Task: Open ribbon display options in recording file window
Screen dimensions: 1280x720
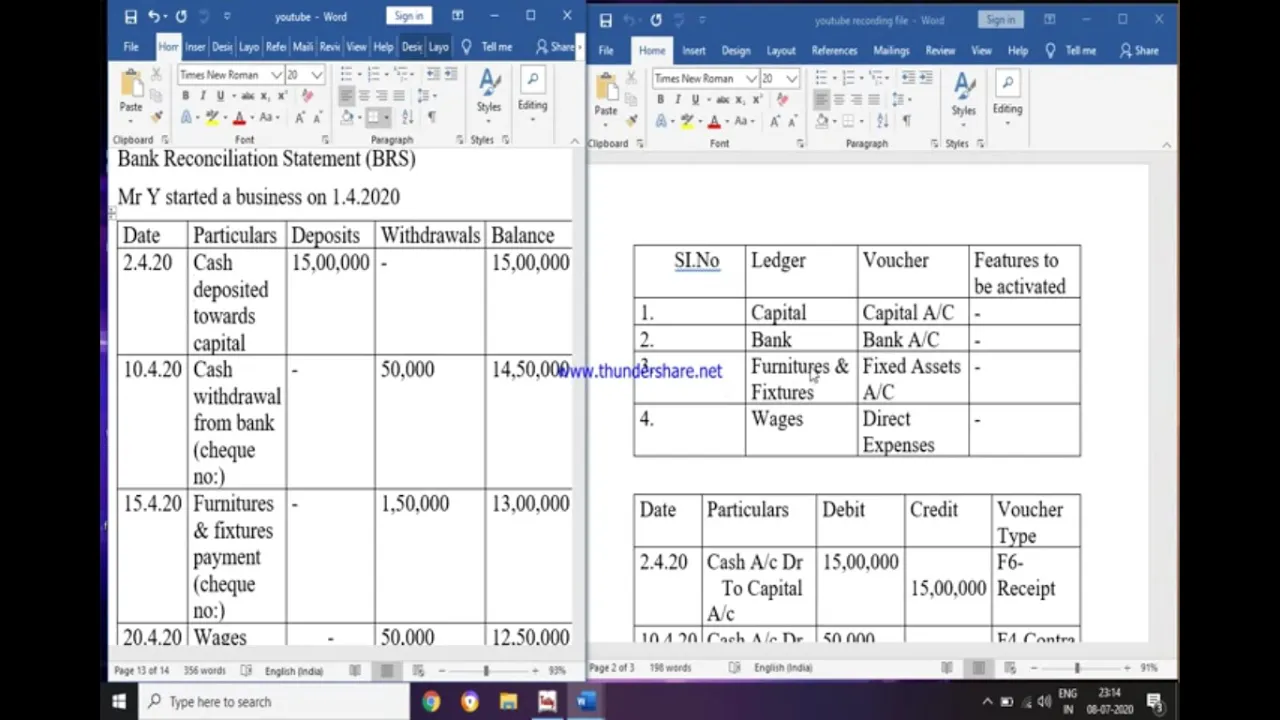Action: point(1050,19)
